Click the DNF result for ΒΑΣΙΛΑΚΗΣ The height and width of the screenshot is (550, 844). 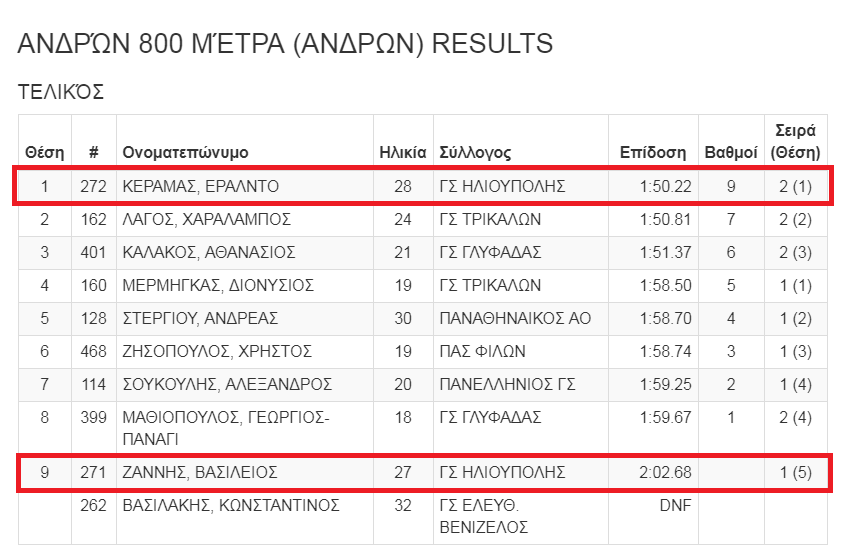[x=675, y=505]
